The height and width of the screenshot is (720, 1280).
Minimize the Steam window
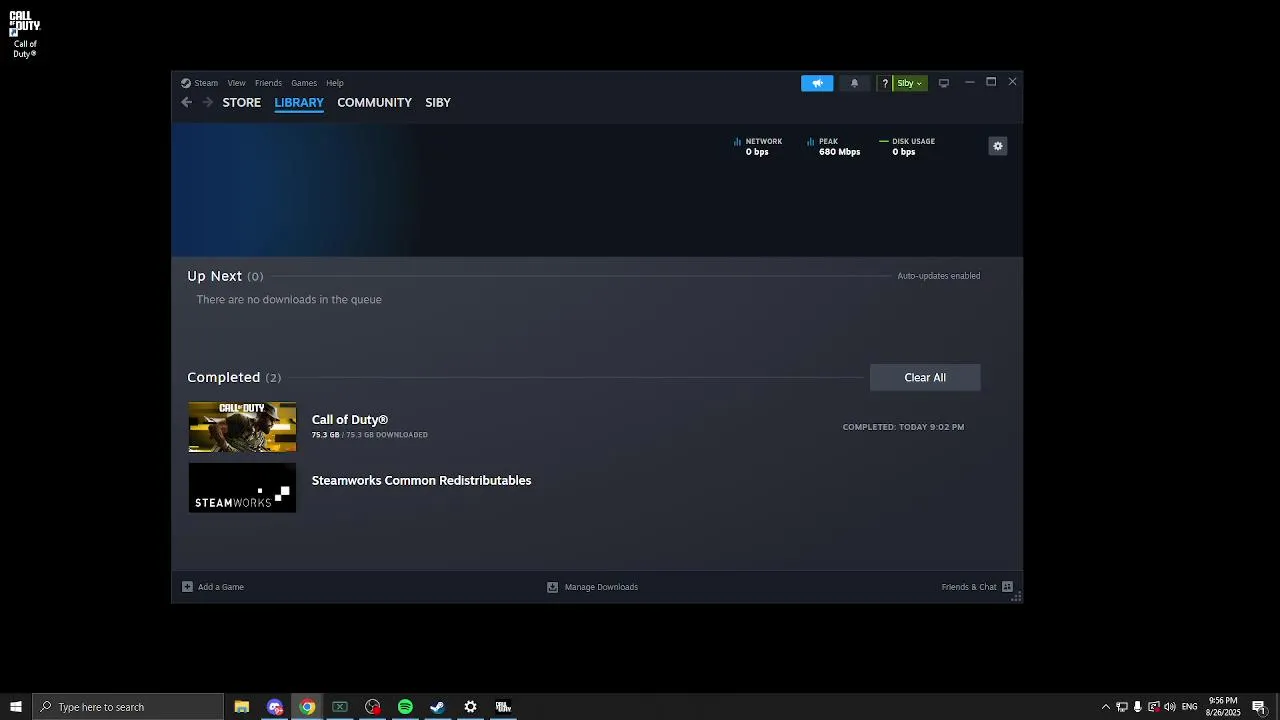point(969,82)
